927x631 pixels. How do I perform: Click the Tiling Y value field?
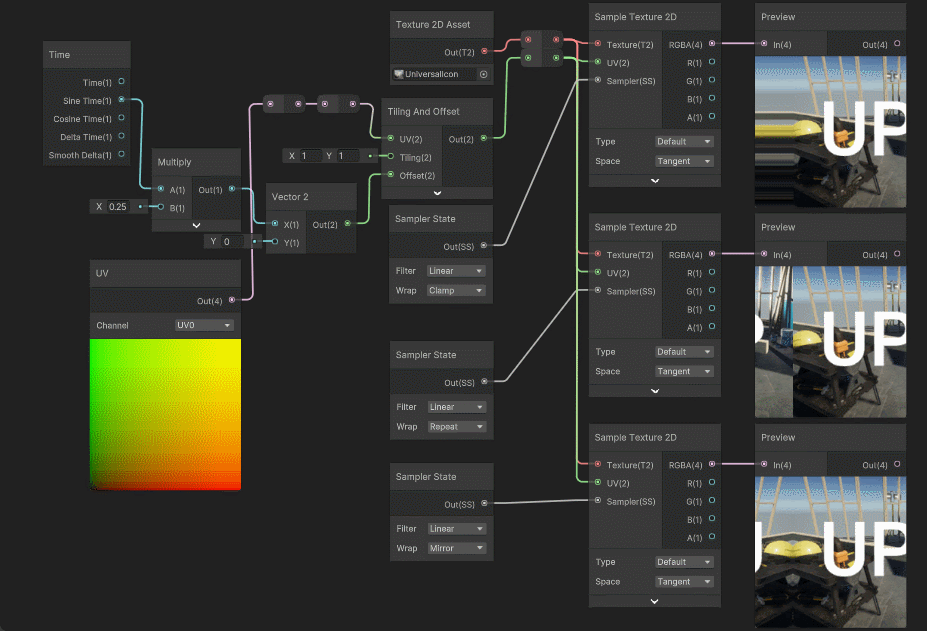click(x=350, y=156)
